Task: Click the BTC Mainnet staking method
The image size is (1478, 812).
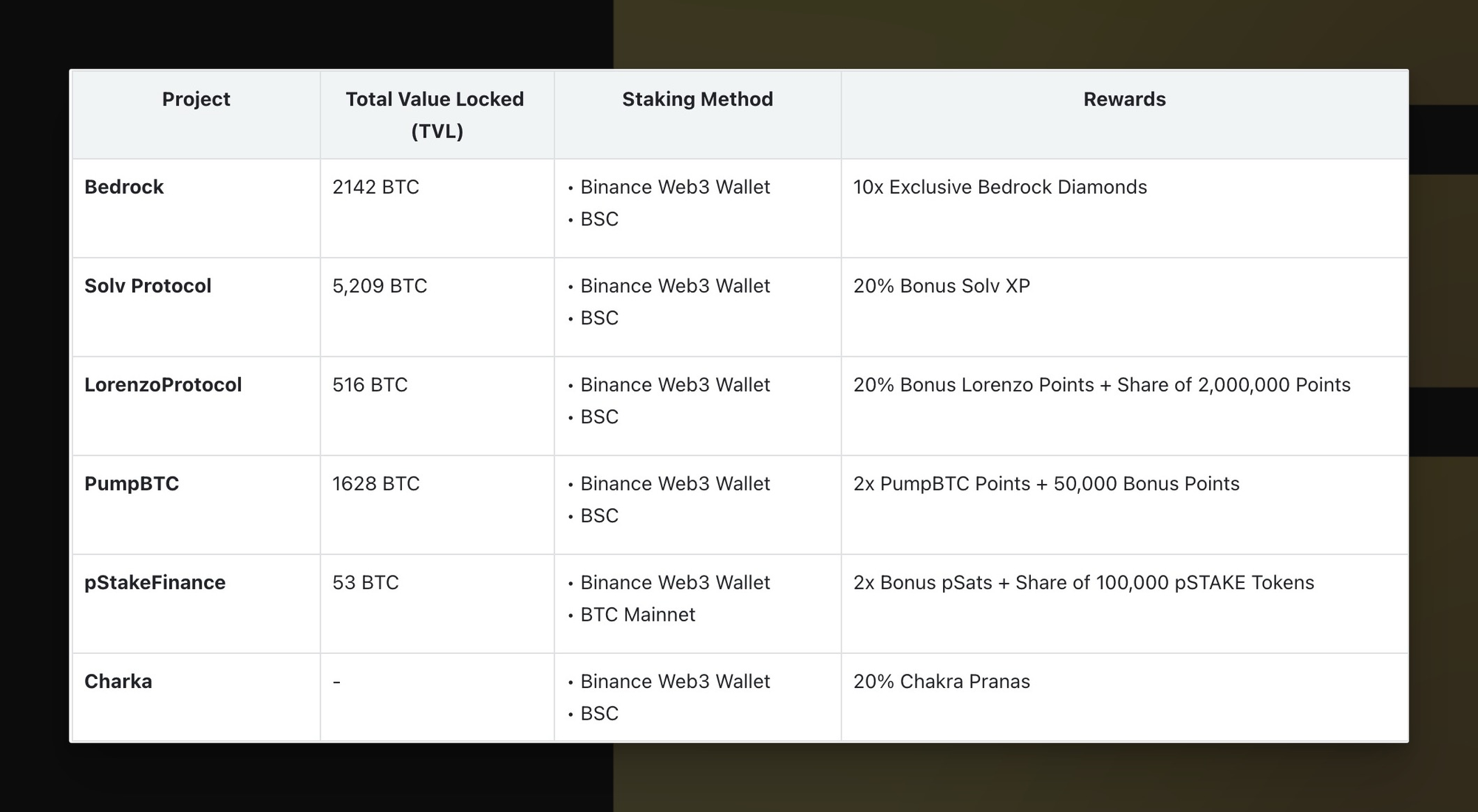Action: pos(638,615)
